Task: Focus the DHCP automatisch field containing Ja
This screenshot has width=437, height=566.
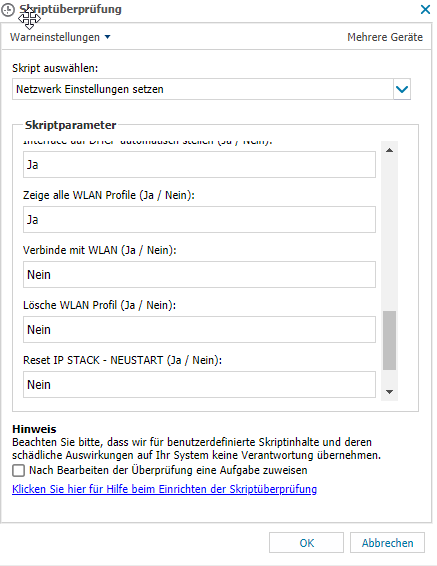Action: tap(199, 165)
